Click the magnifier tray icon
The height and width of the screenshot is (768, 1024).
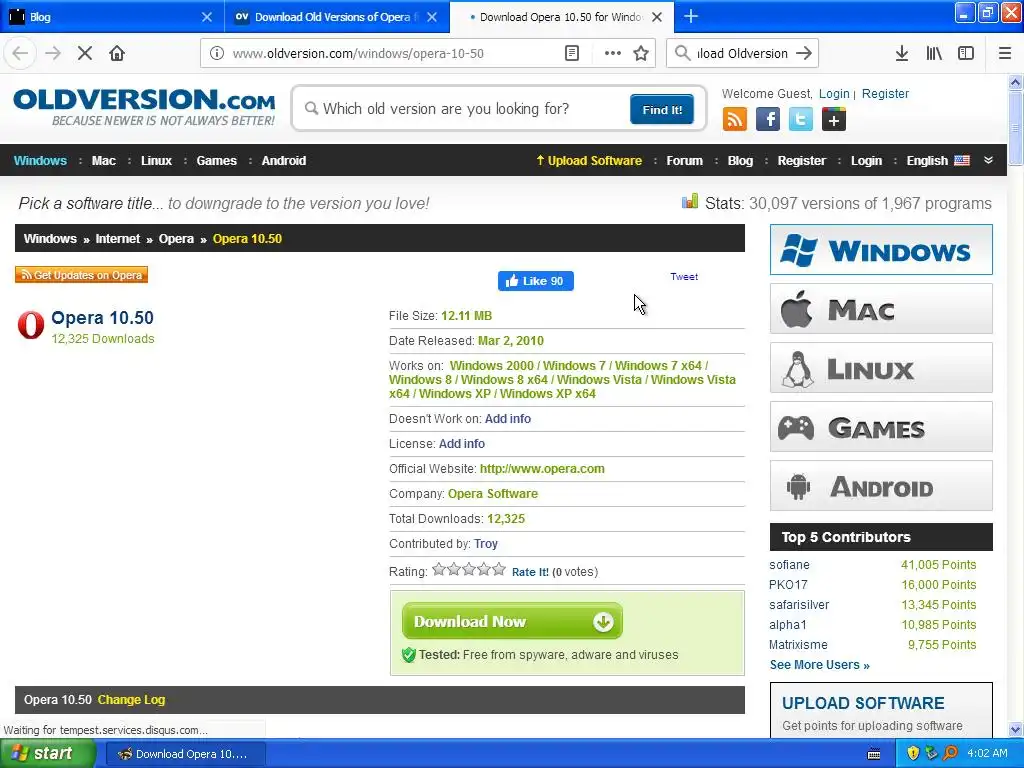[950, 753]
